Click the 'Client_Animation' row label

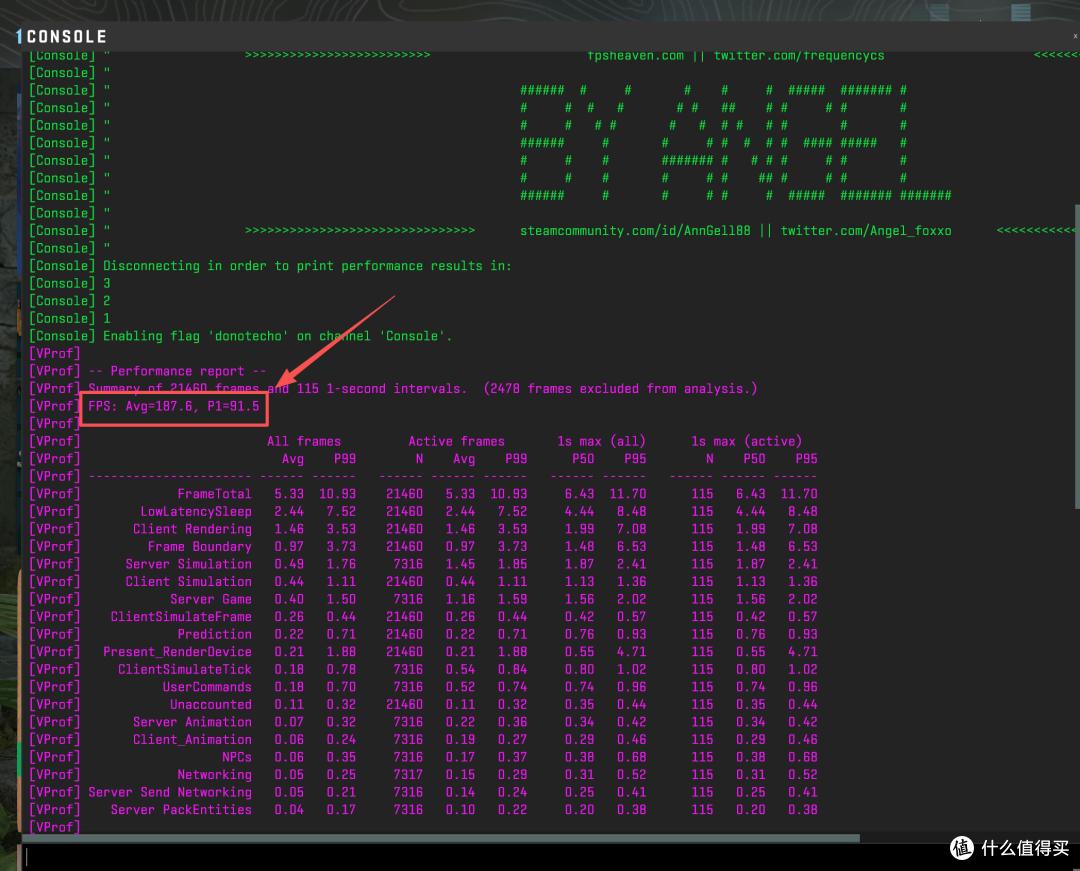(192, 739)
